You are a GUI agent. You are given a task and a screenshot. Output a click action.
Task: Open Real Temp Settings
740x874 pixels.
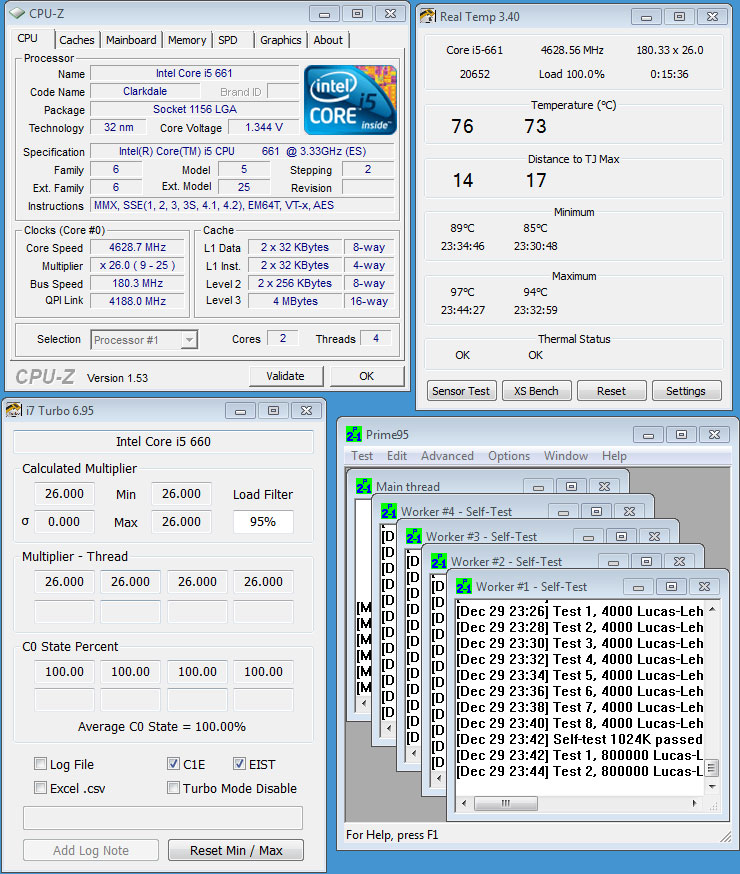point(686,391)
